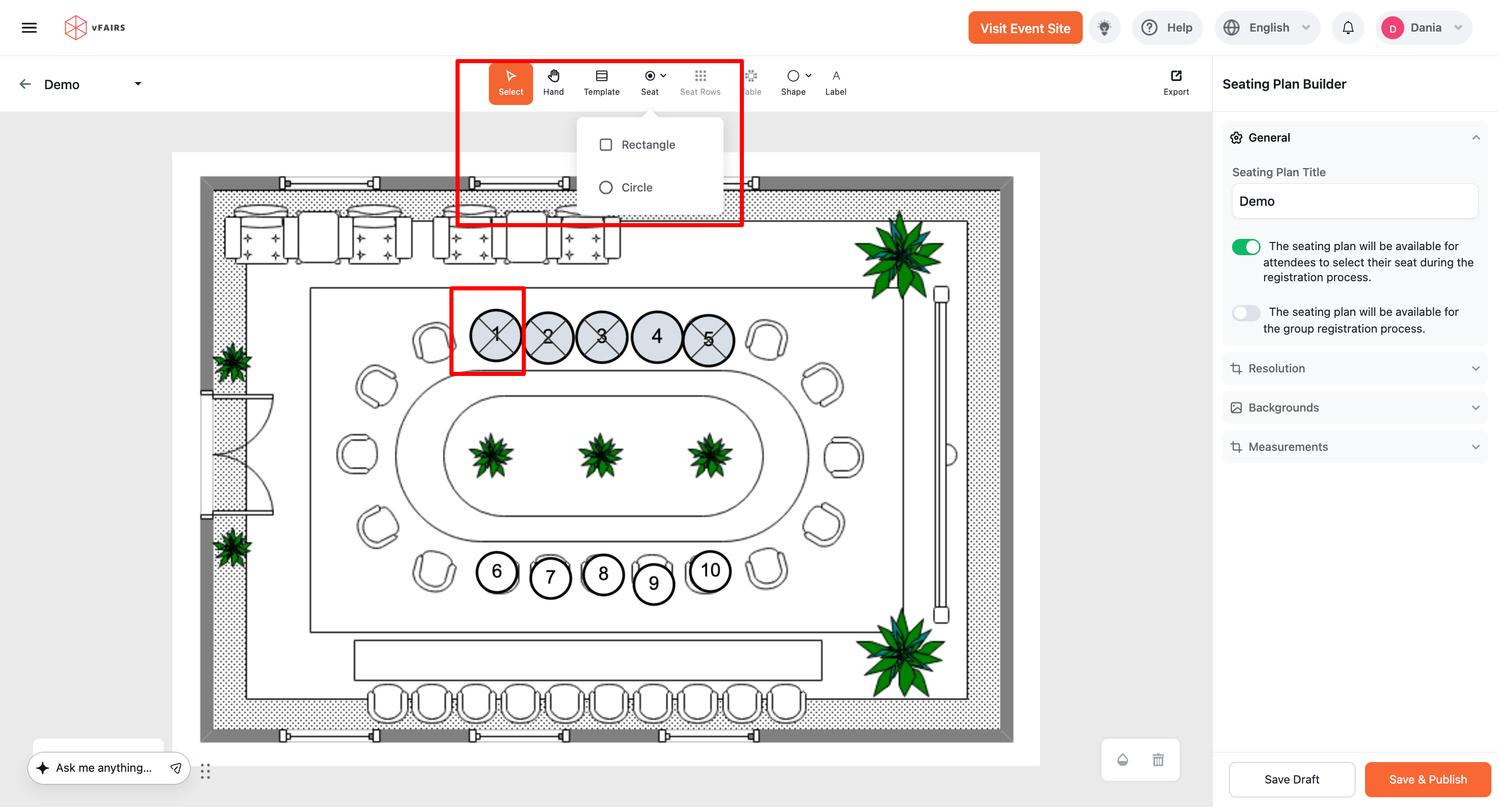Select the Label tool

[x=835, y=83]
